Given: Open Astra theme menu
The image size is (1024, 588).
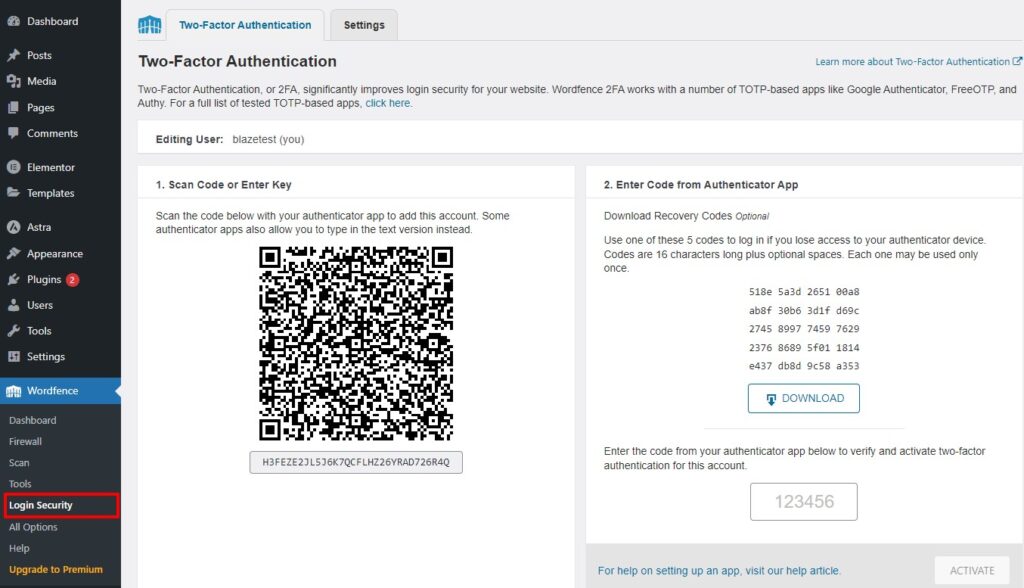Looking at the screenshot, I should pyautogui.click(x=39, y=227).
